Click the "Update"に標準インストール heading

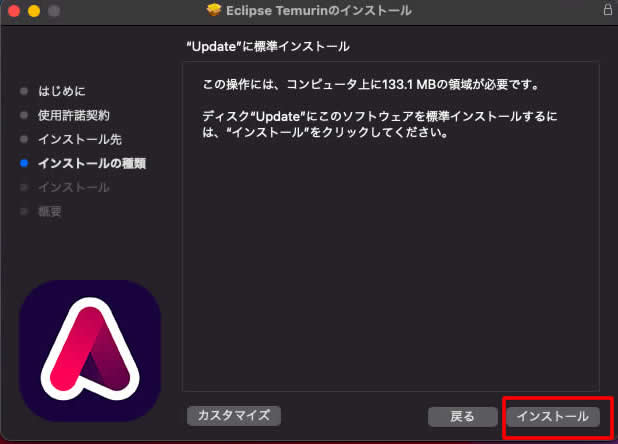click(x=268, y=46)
